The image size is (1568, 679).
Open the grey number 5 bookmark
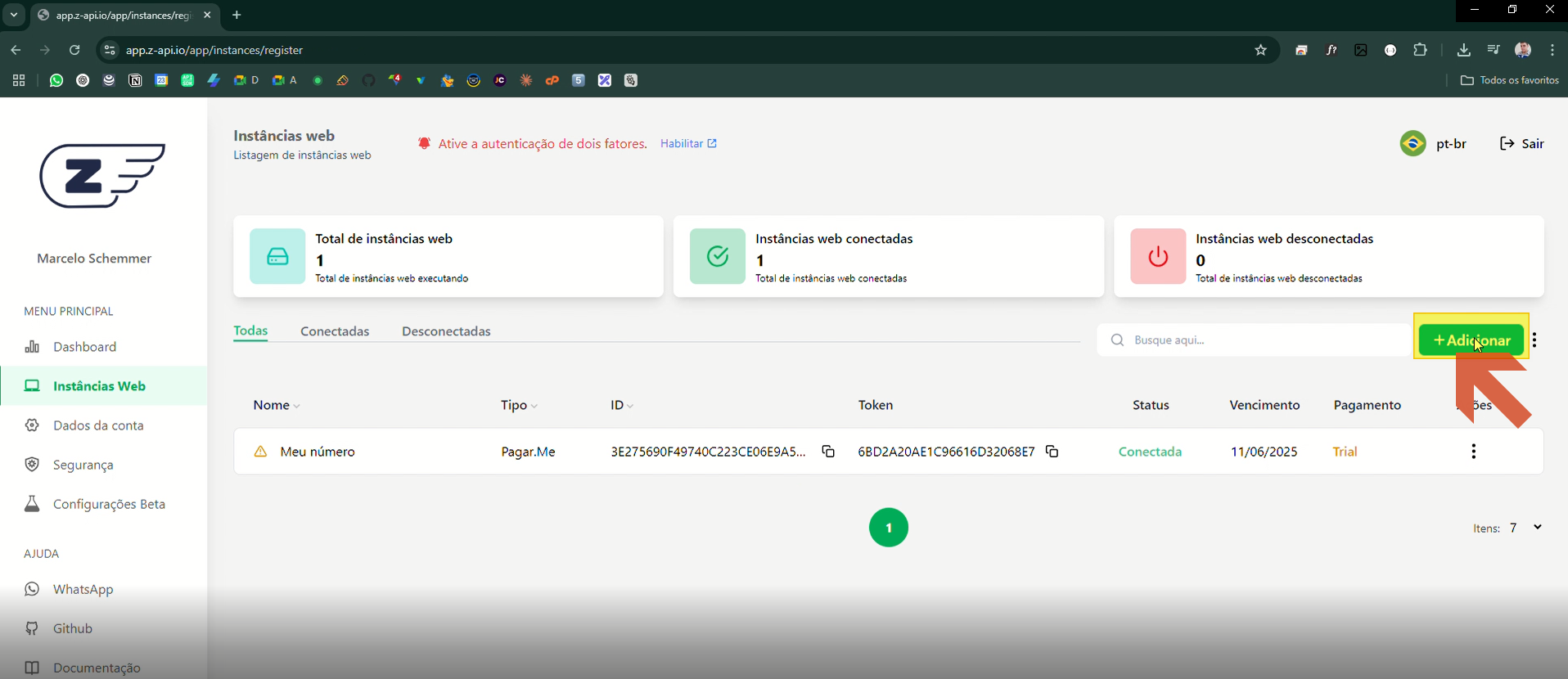pos(579,80)
